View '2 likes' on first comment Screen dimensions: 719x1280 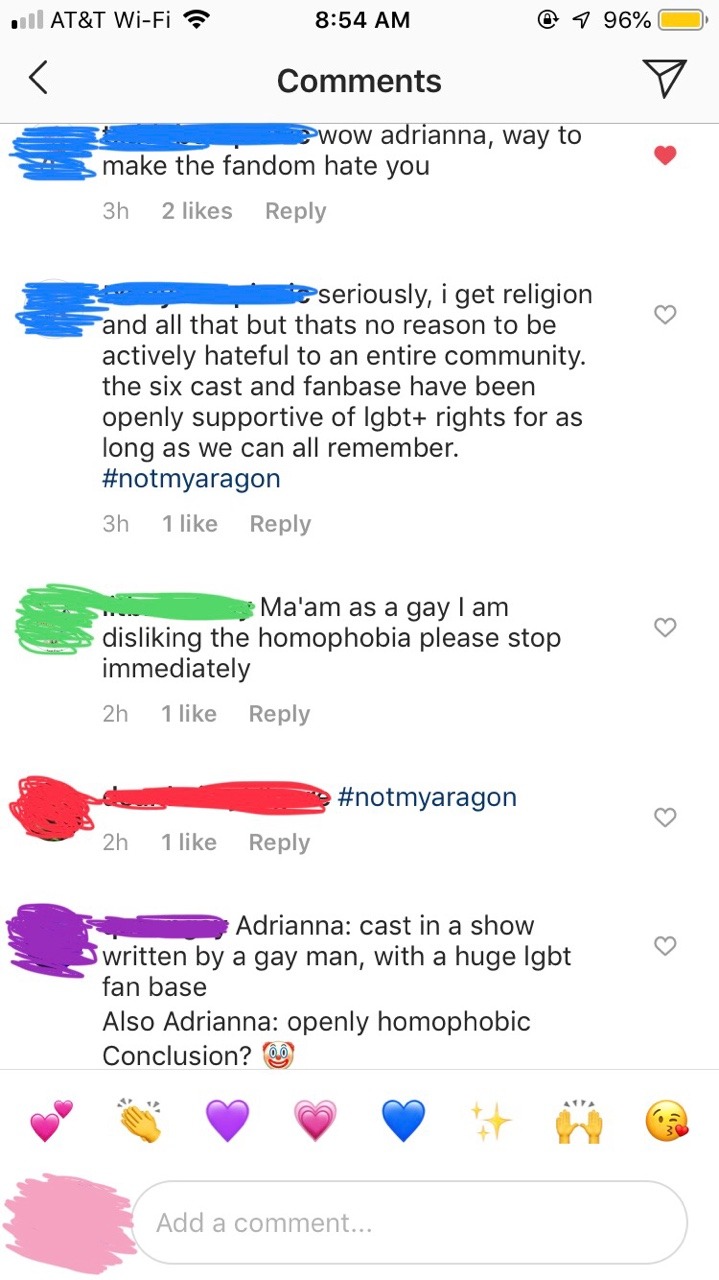[196, 211]
